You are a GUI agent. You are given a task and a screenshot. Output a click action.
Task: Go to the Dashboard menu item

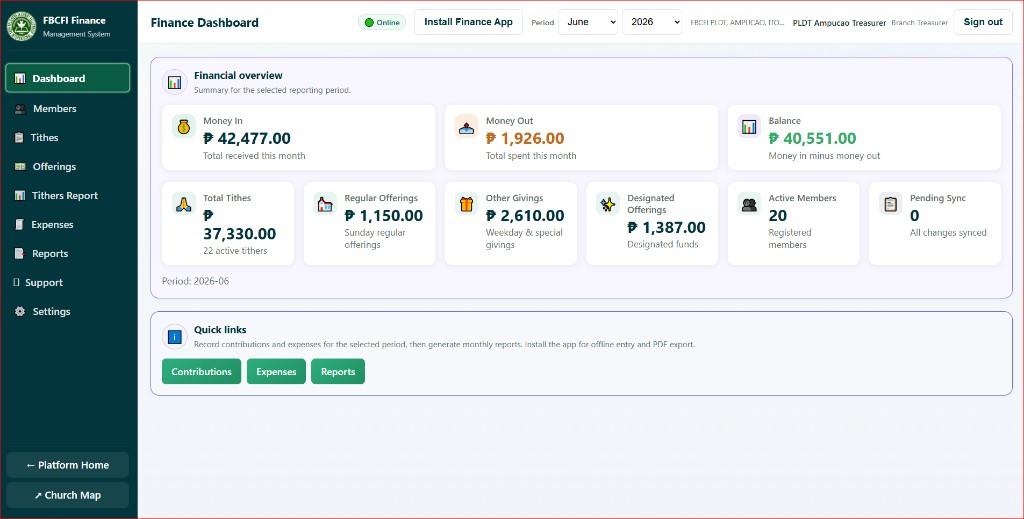point(68,78)
